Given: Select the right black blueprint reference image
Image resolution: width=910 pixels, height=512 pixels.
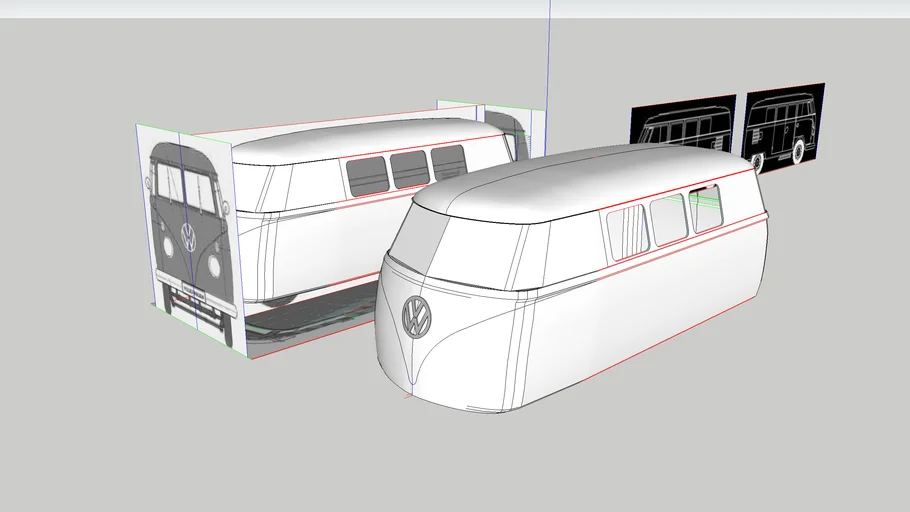Looking at the screenshot, I should coord(784,128).
